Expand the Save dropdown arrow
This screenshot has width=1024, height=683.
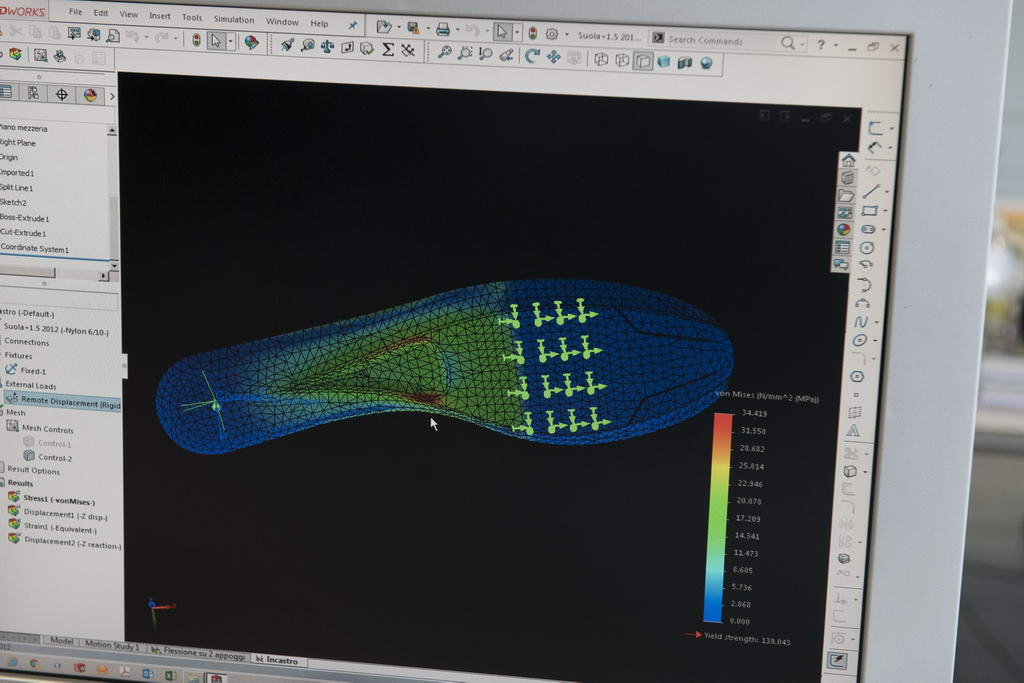[428, 28]
